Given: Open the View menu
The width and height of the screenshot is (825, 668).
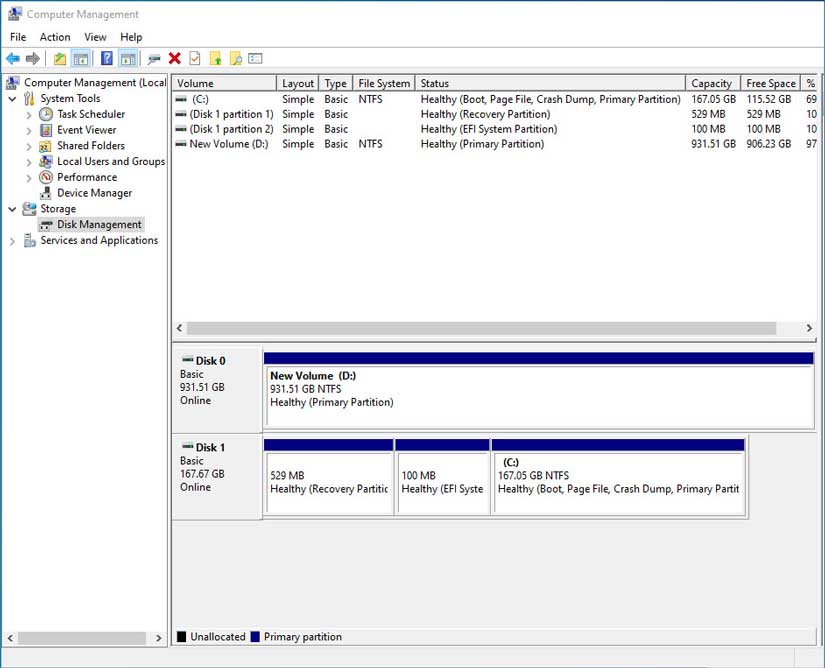Looking at the screenshot, I should [95, 37].
